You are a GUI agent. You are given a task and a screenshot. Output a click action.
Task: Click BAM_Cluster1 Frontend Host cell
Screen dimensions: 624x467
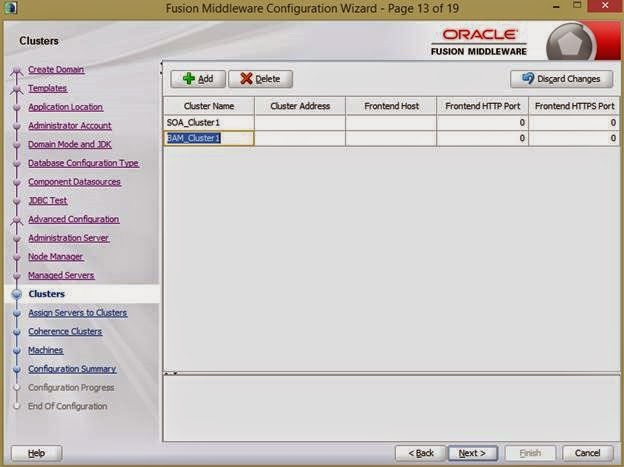(x=391, y=138)
